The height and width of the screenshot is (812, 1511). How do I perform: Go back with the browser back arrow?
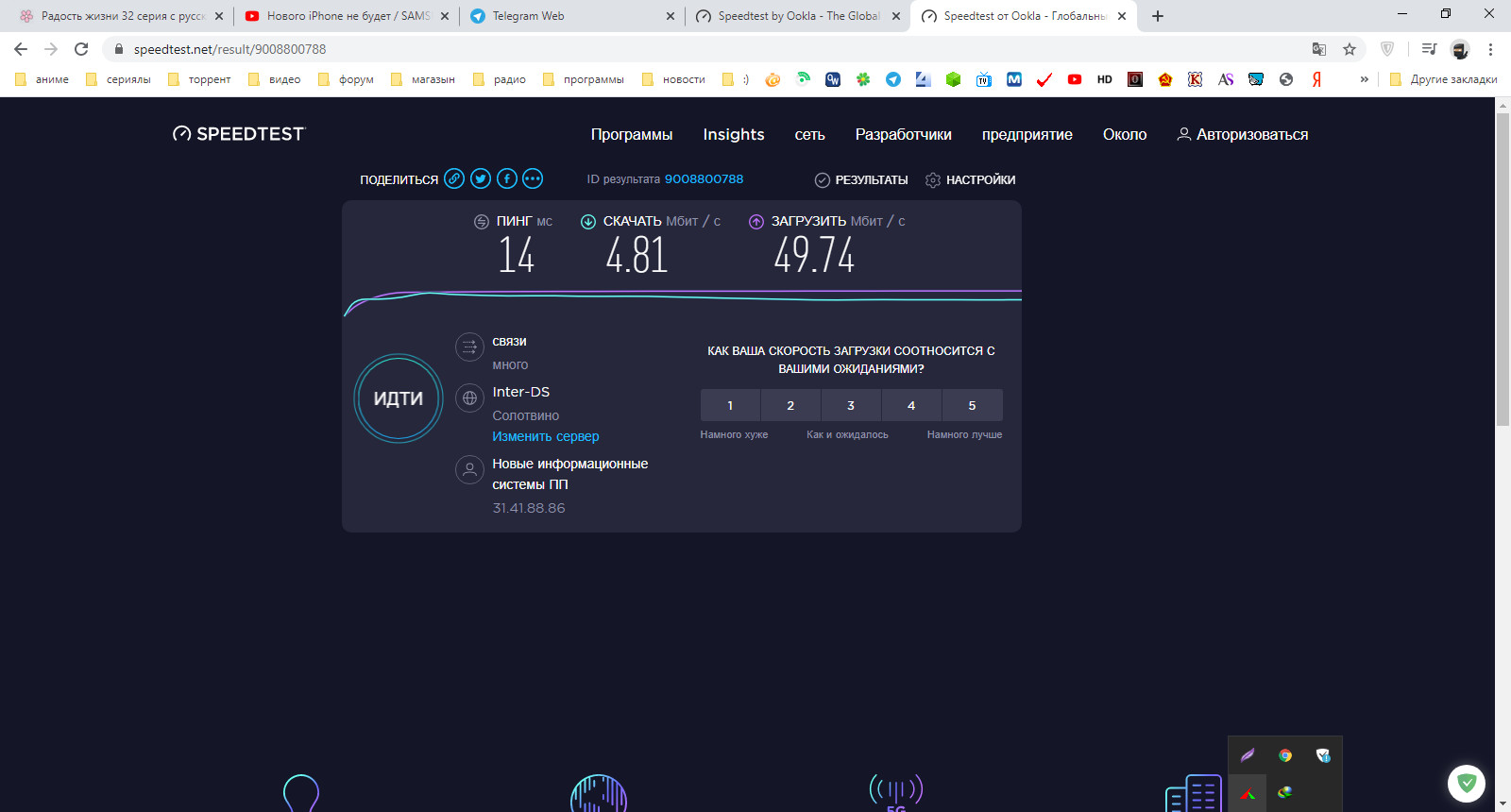(x=21, y=49)
